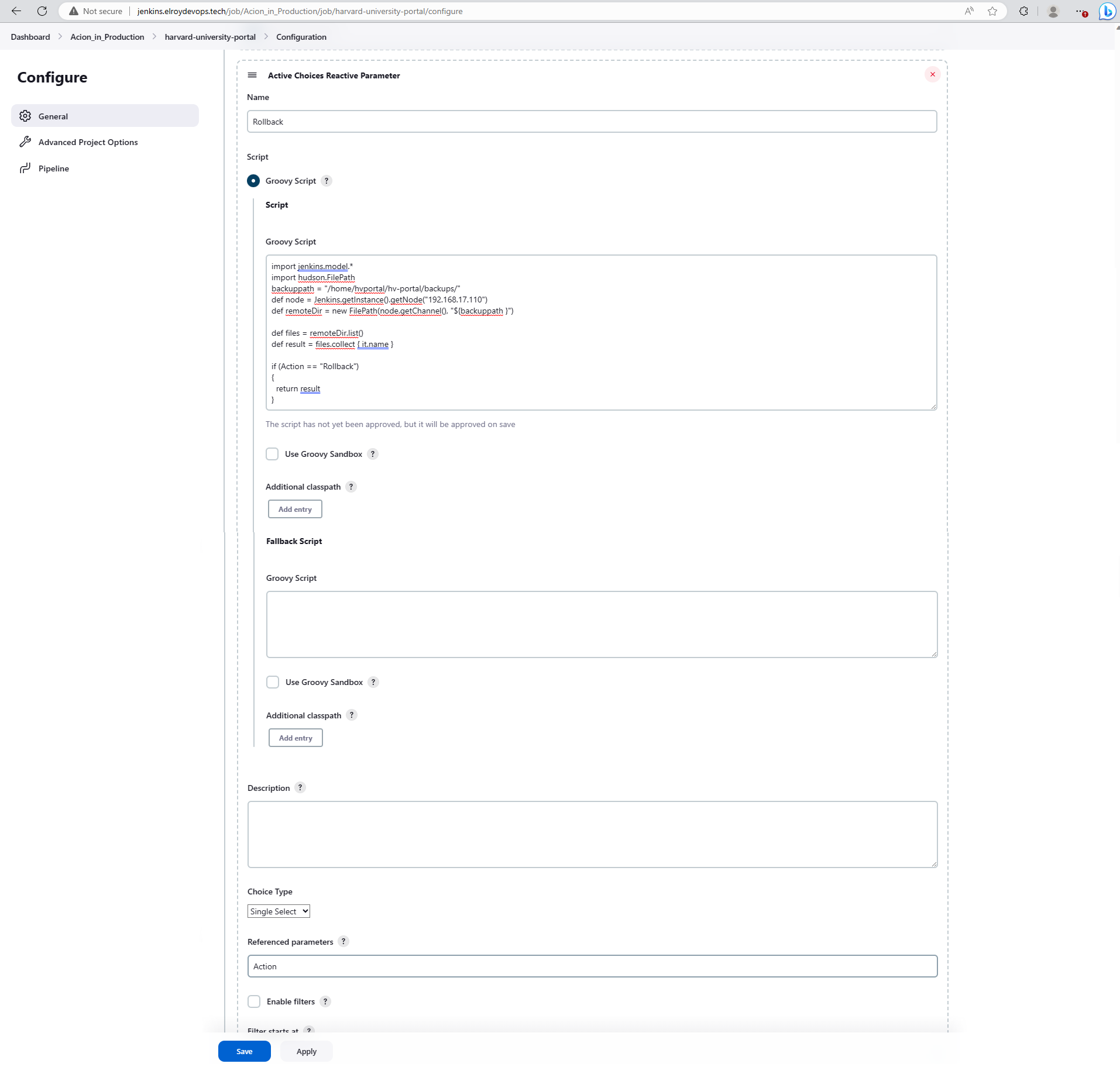
Task: Select the Groovy Script radio button
Action: pos(253,181)
